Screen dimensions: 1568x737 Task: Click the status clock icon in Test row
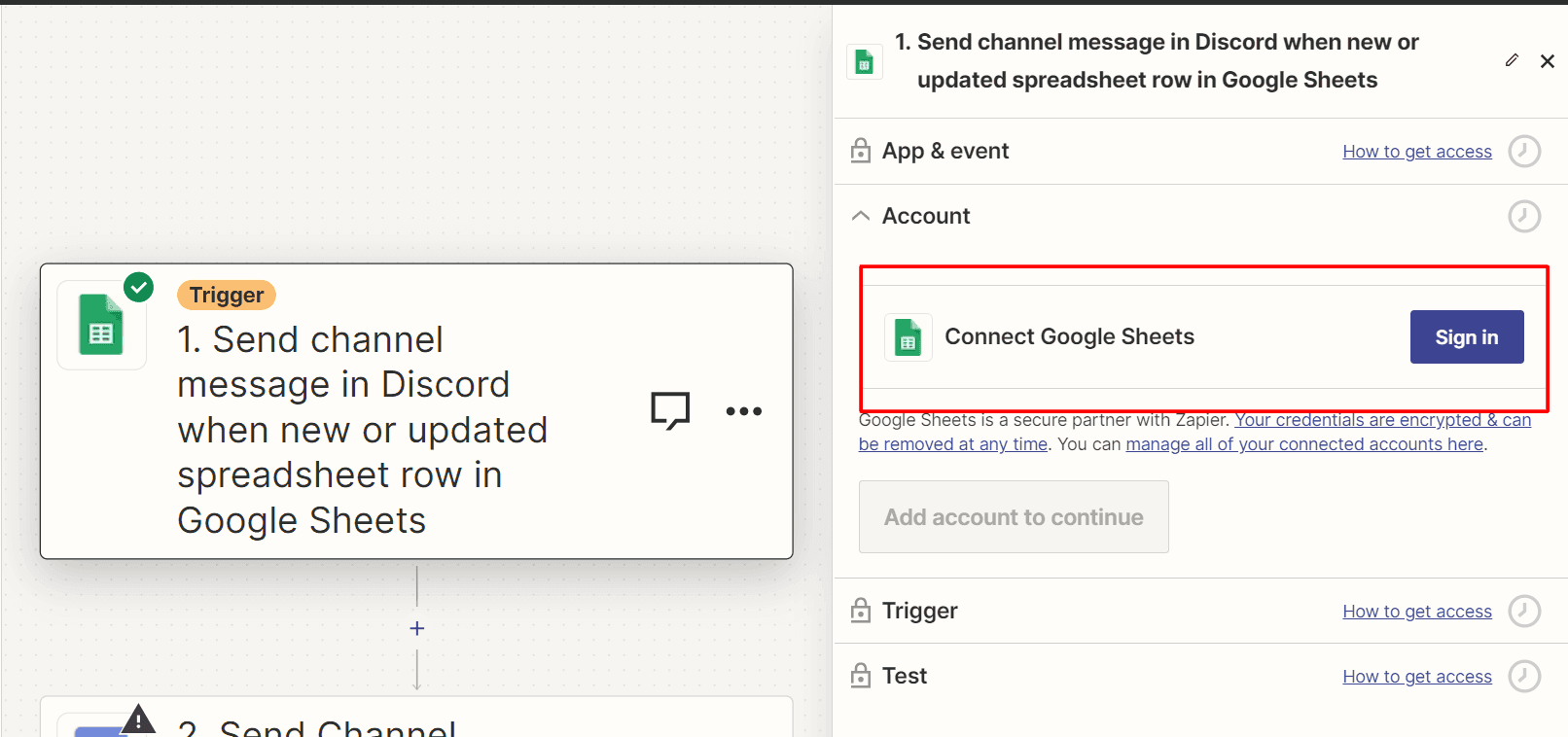(1524, 676)
